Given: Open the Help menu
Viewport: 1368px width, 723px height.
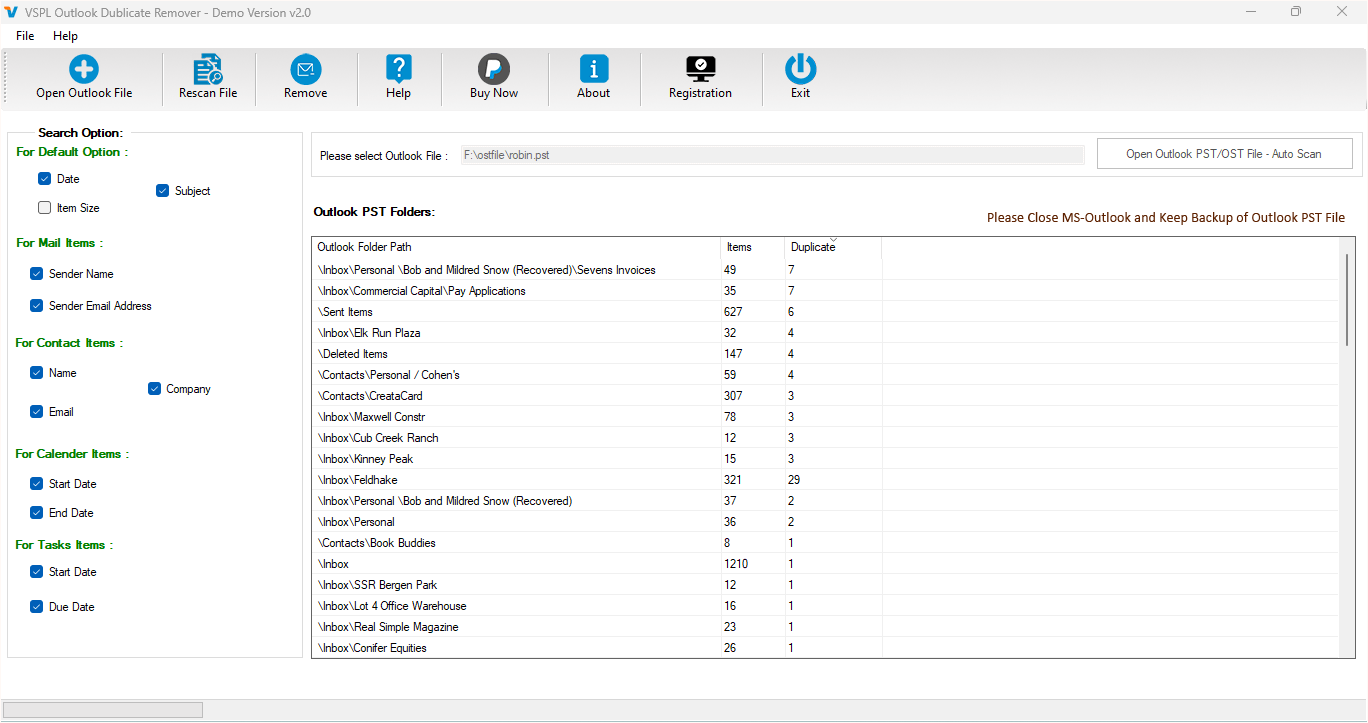Looking at the screenshot, I should point(66,36).
